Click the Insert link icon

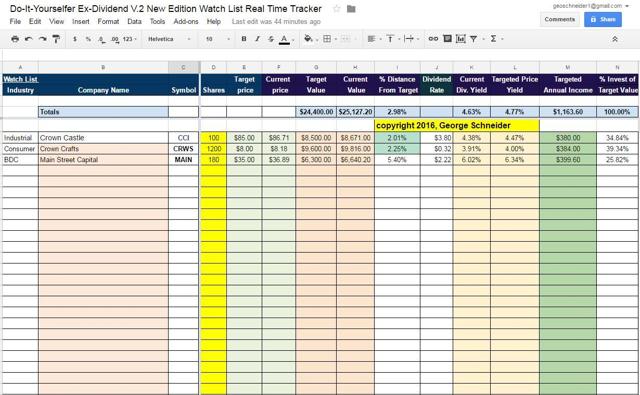433,39
